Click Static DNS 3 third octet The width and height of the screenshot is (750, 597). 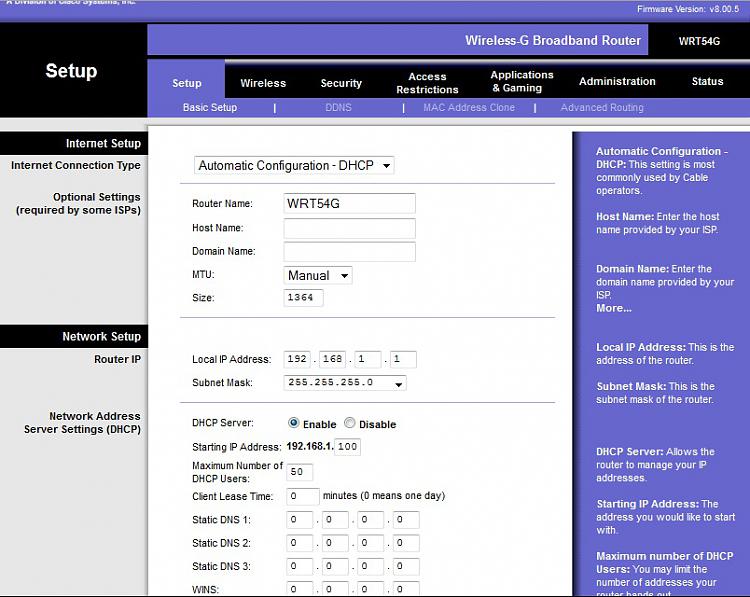[370, 566]
